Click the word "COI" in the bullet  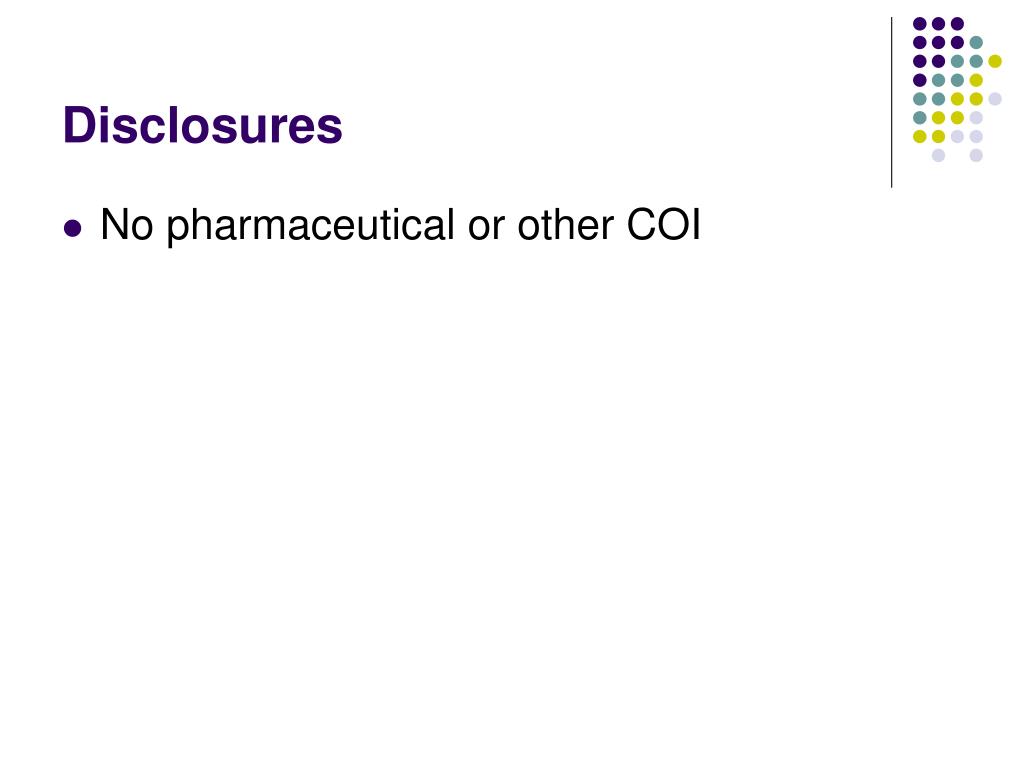[x=664, y=225]
